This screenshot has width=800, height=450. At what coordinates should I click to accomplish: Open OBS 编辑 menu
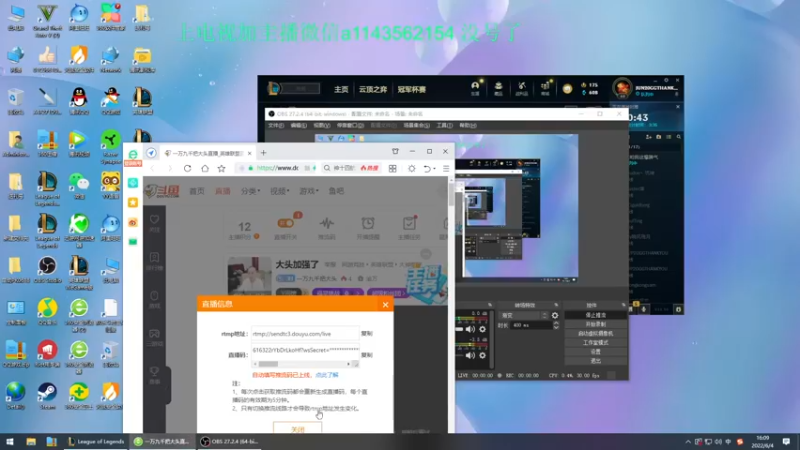(x=299, y=126)
